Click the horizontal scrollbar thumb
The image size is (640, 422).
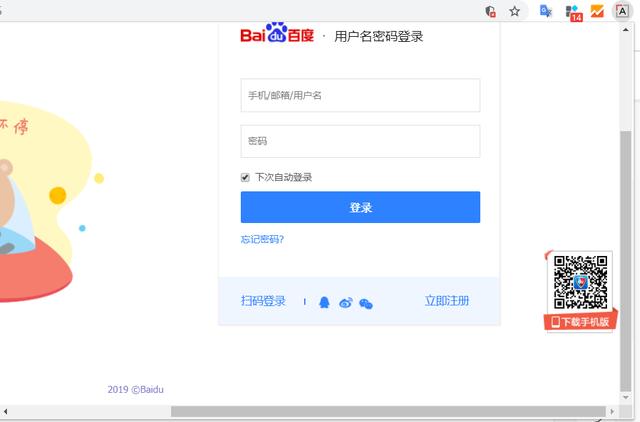(x=388, y=411)
